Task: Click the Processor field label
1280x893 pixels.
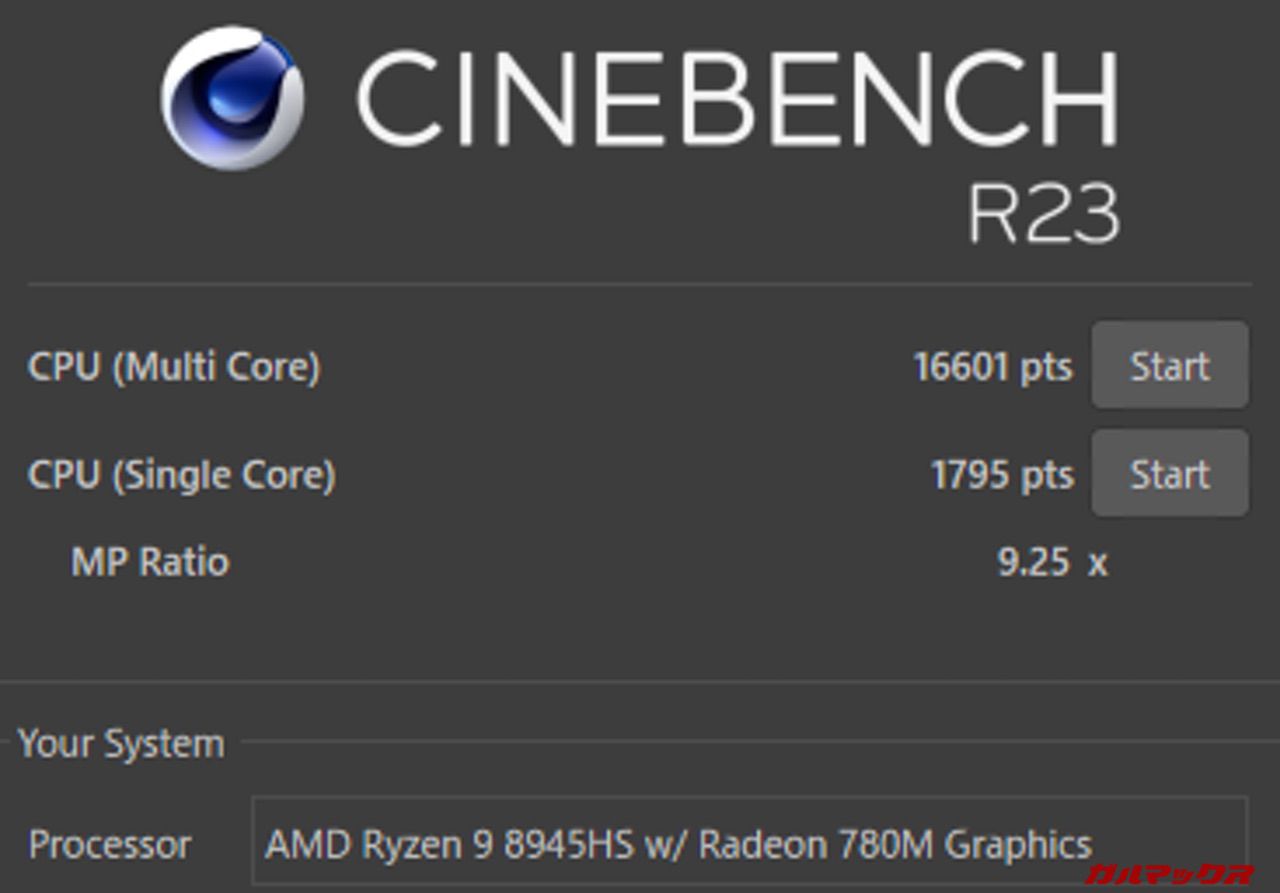Action: click(x=109, y=845)
